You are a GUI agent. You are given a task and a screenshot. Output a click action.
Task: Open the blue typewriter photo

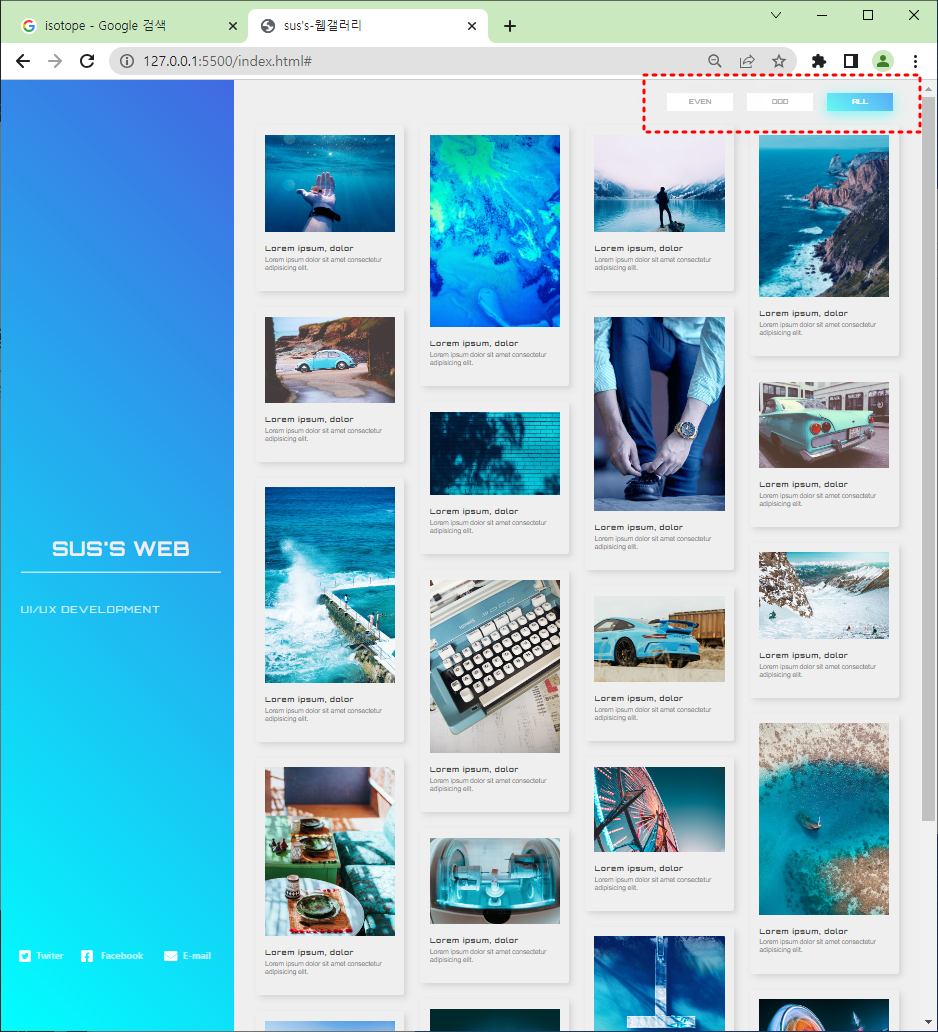pyautogui.click(x=495, y=666)
